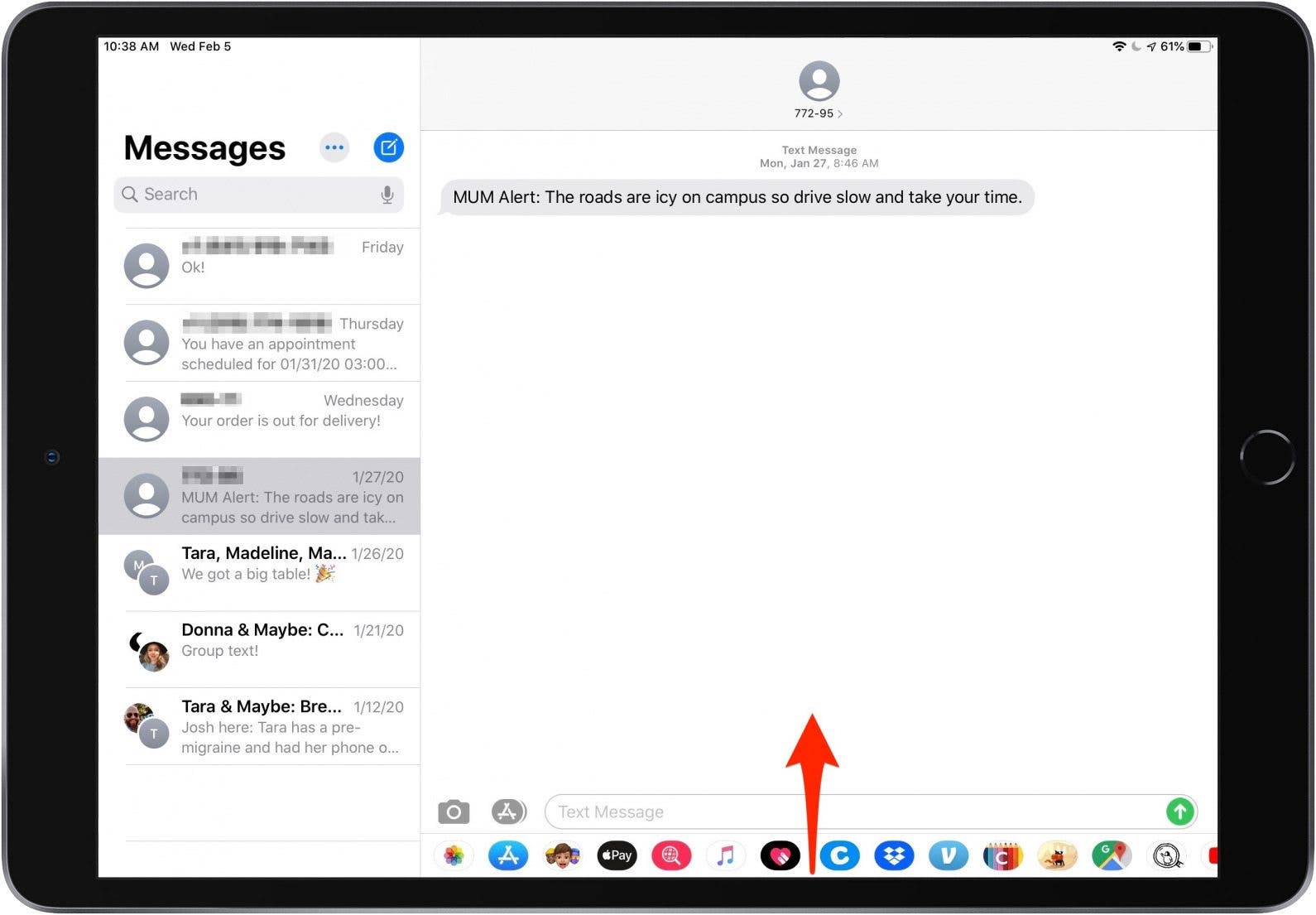Tap the Do Not Disturb moon icon
Image resolution: width=1316 pixels, height=915 pixels.
(x=1136, y=46)
